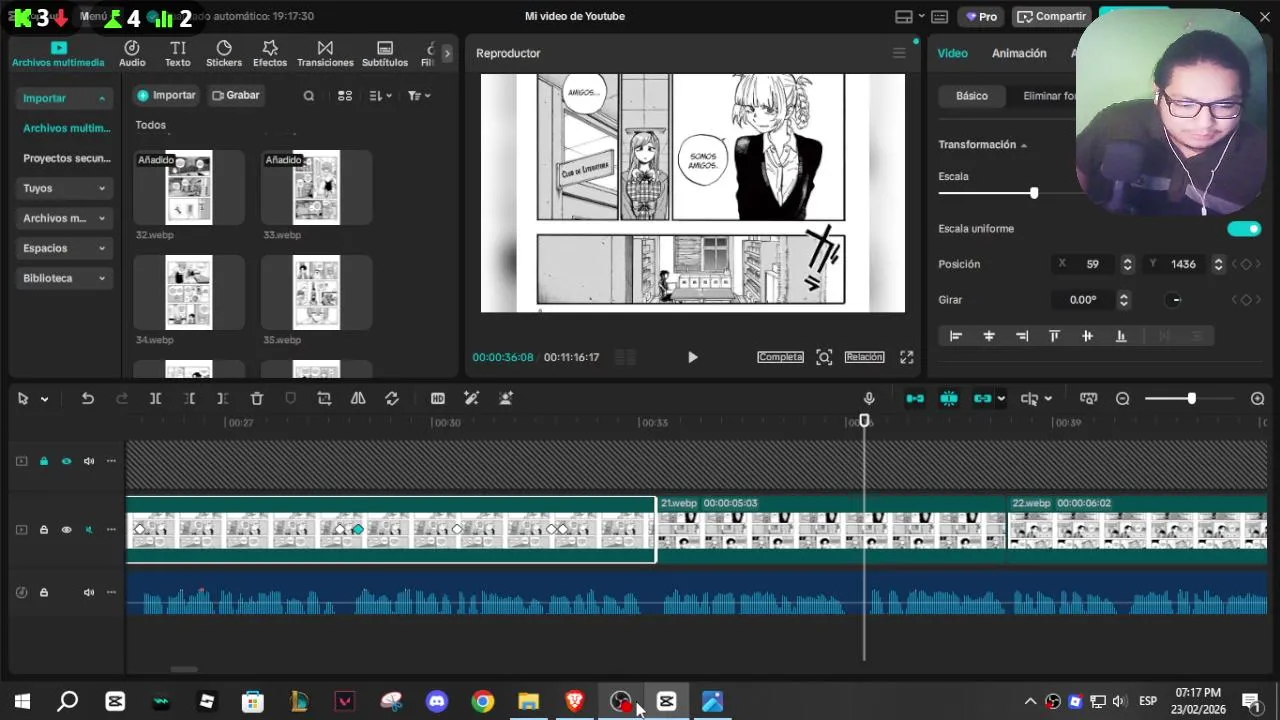Unlock the top overlay track

point(44,461)
